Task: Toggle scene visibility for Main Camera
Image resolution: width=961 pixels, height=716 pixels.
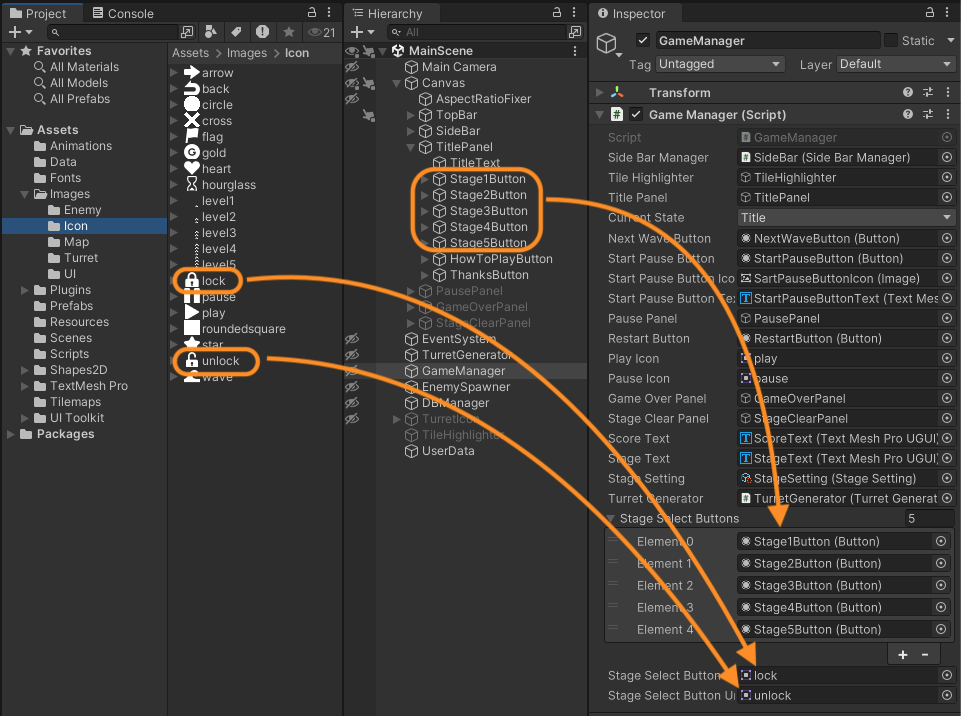Action: 352,67
